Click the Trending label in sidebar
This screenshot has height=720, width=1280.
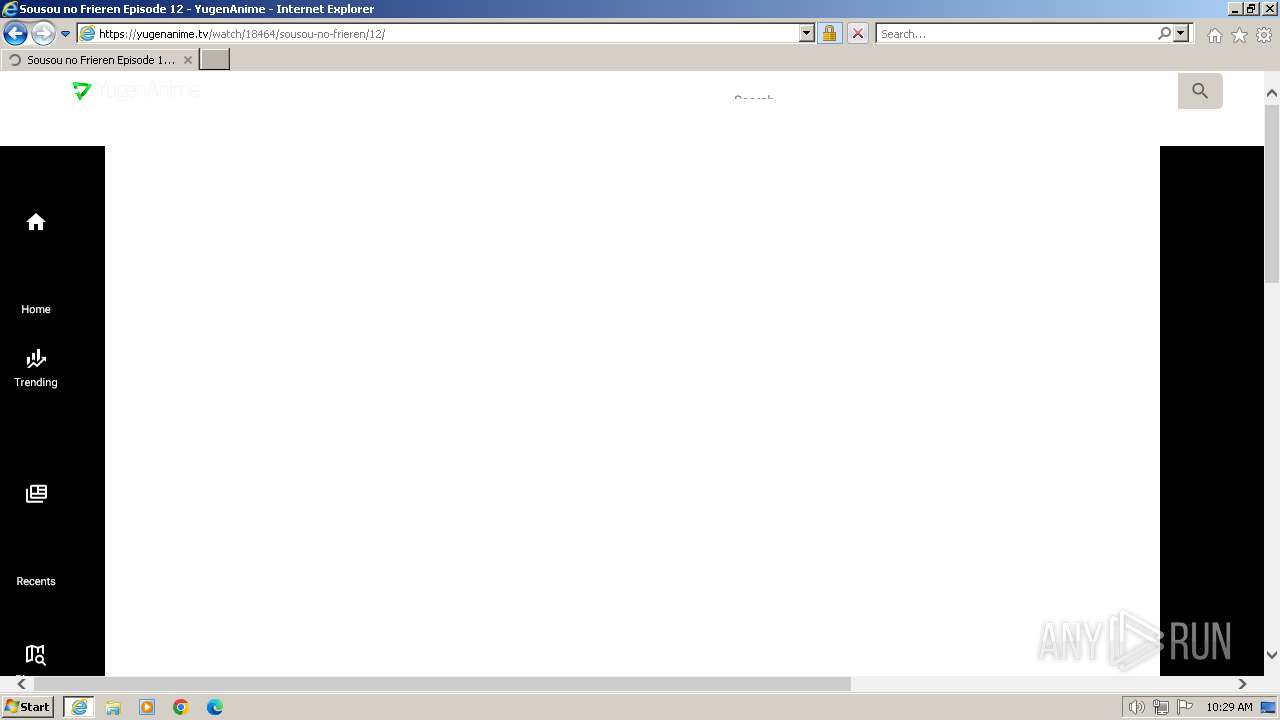pyautogui.click(x=36, y=382)
